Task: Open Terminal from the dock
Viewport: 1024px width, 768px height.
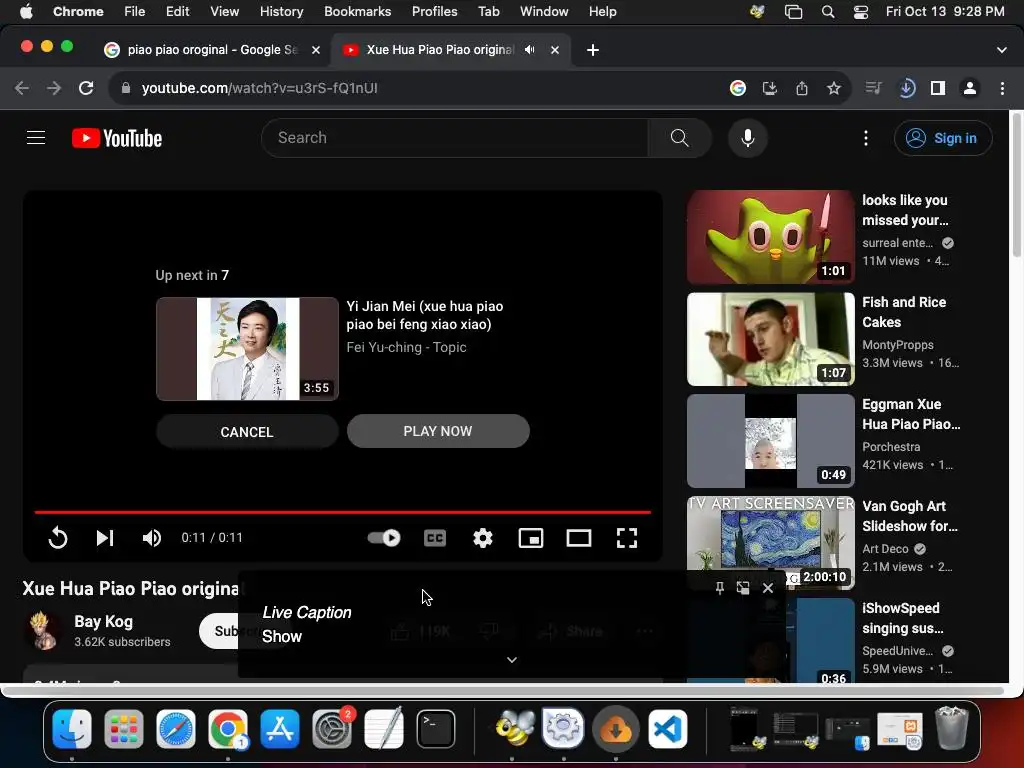Action: pos(436,729)
